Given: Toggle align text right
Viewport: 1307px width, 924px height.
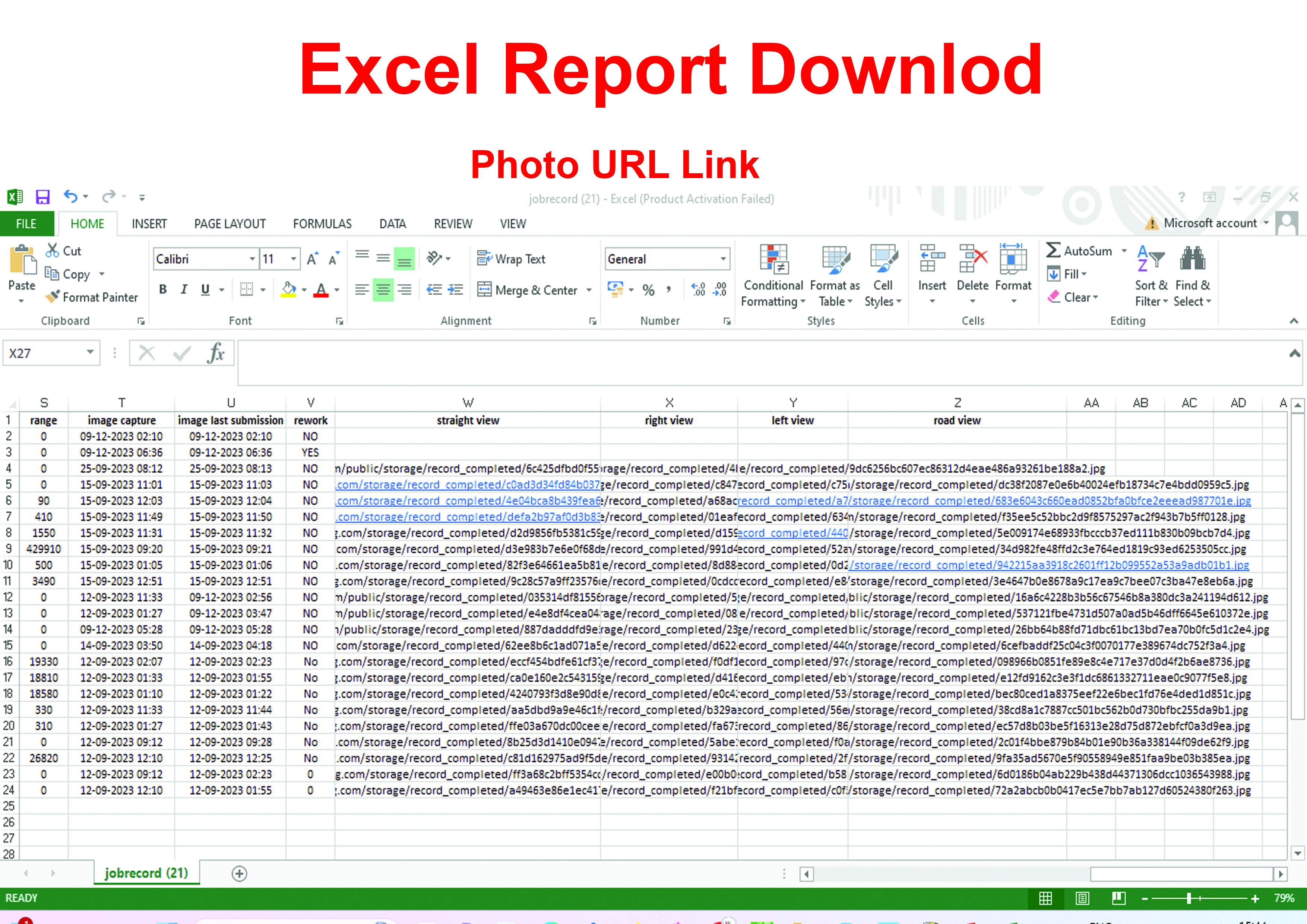Looking at the screenshot, I should pos(404,290).
